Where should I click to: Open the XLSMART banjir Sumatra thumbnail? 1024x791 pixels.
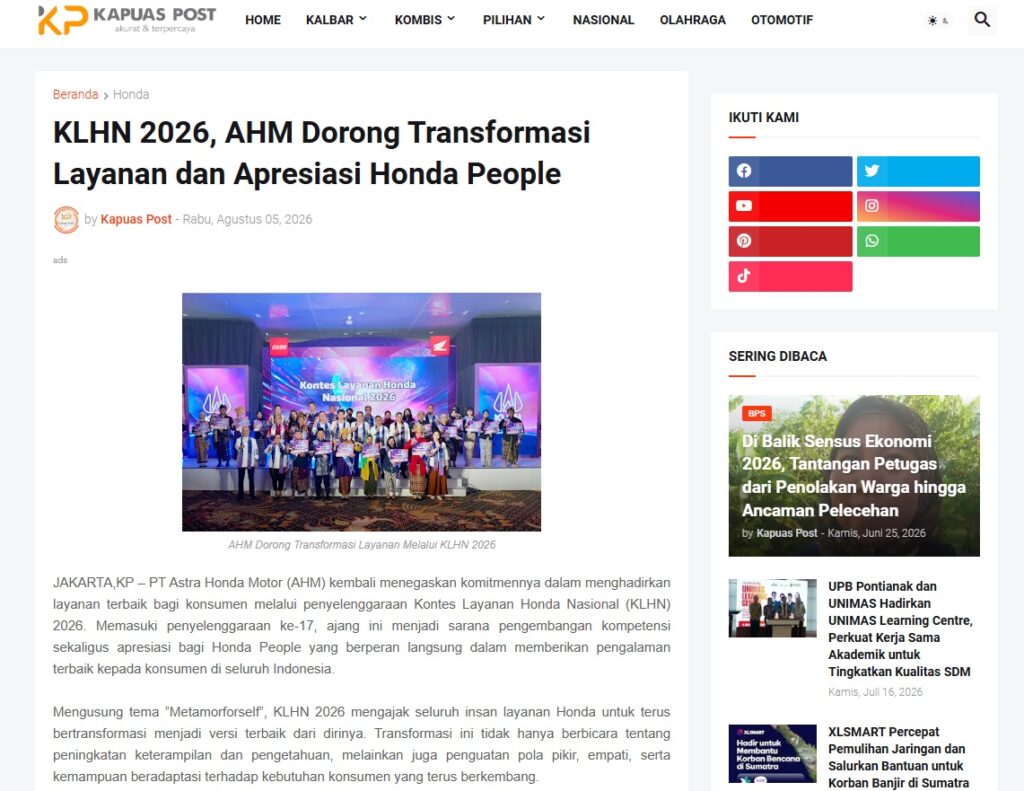(773, 754)
